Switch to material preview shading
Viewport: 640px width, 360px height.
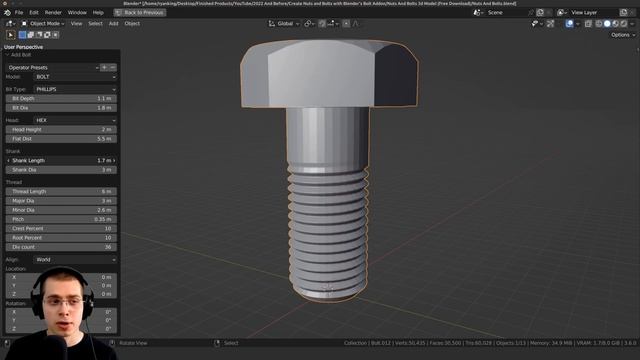[616, 24]
